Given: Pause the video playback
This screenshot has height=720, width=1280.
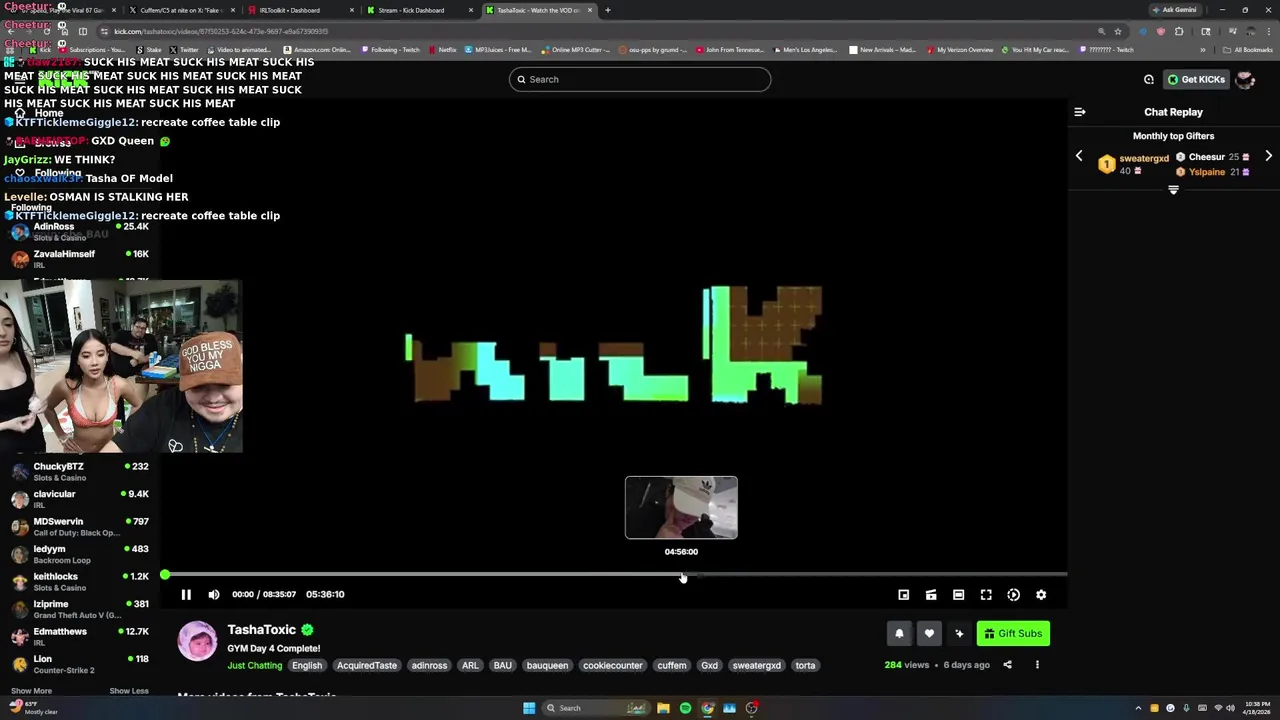Looking at the screenshot, I should coord(186,594).
